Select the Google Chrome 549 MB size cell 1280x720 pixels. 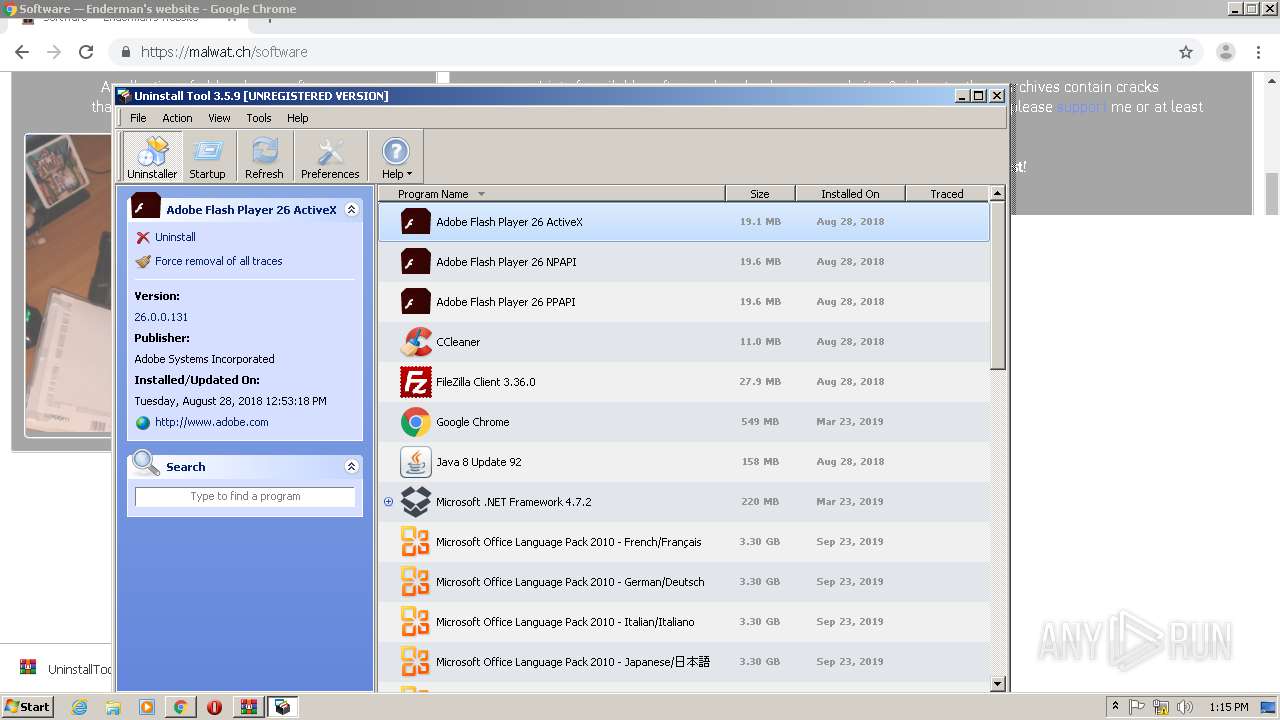pos(760,422)
